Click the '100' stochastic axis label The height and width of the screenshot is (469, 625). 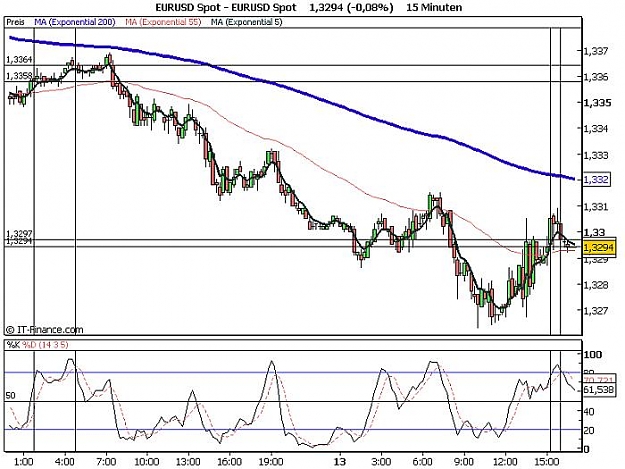point(593,354)
